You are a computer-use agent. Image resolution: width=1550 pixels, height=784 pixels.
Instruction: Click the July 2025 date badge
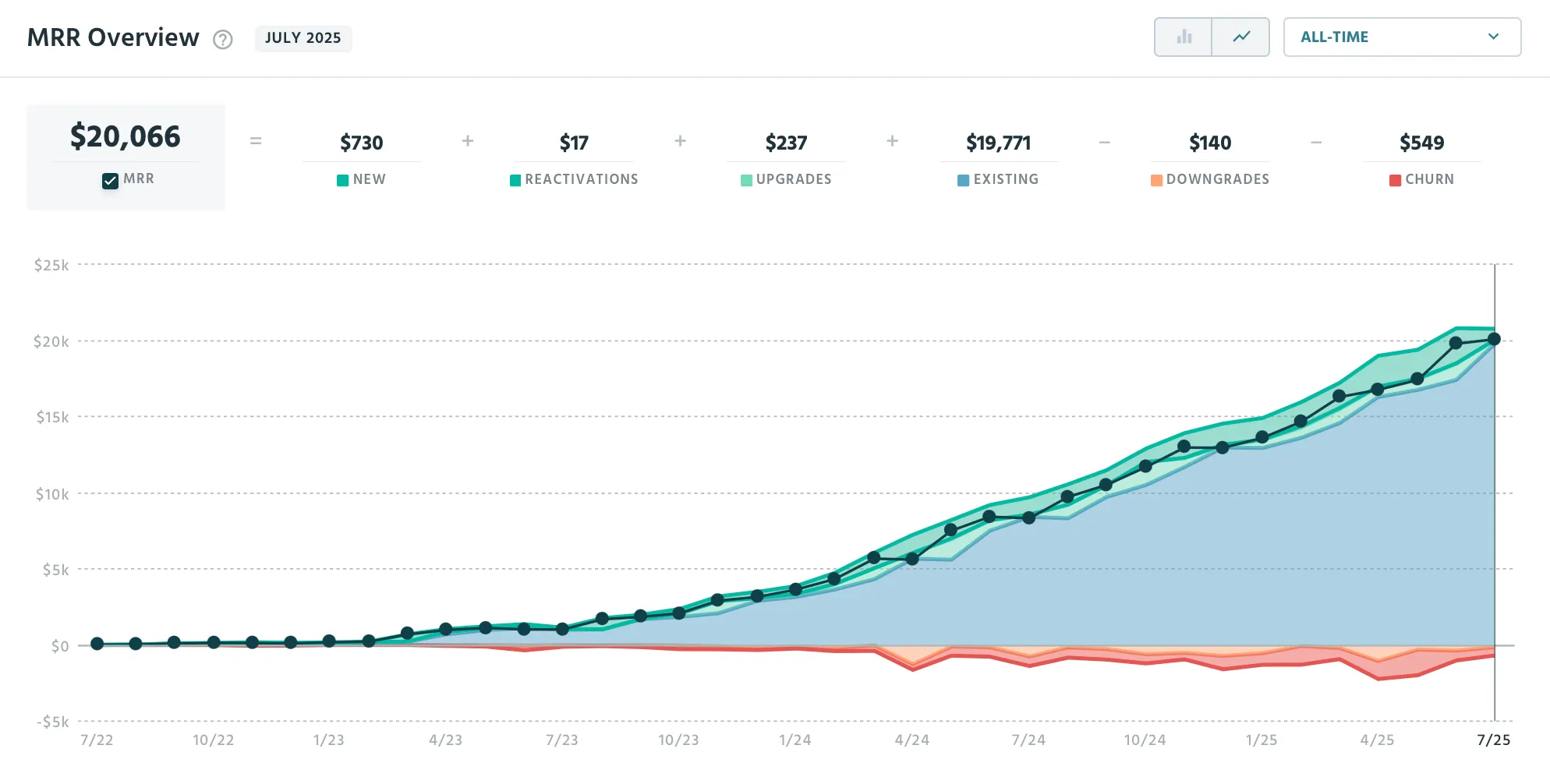coord(303,38)
